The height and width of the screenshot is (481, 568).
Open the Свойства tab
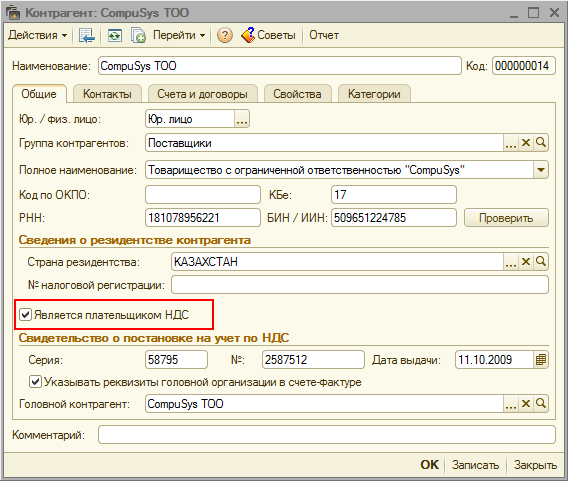pos(297,94)
